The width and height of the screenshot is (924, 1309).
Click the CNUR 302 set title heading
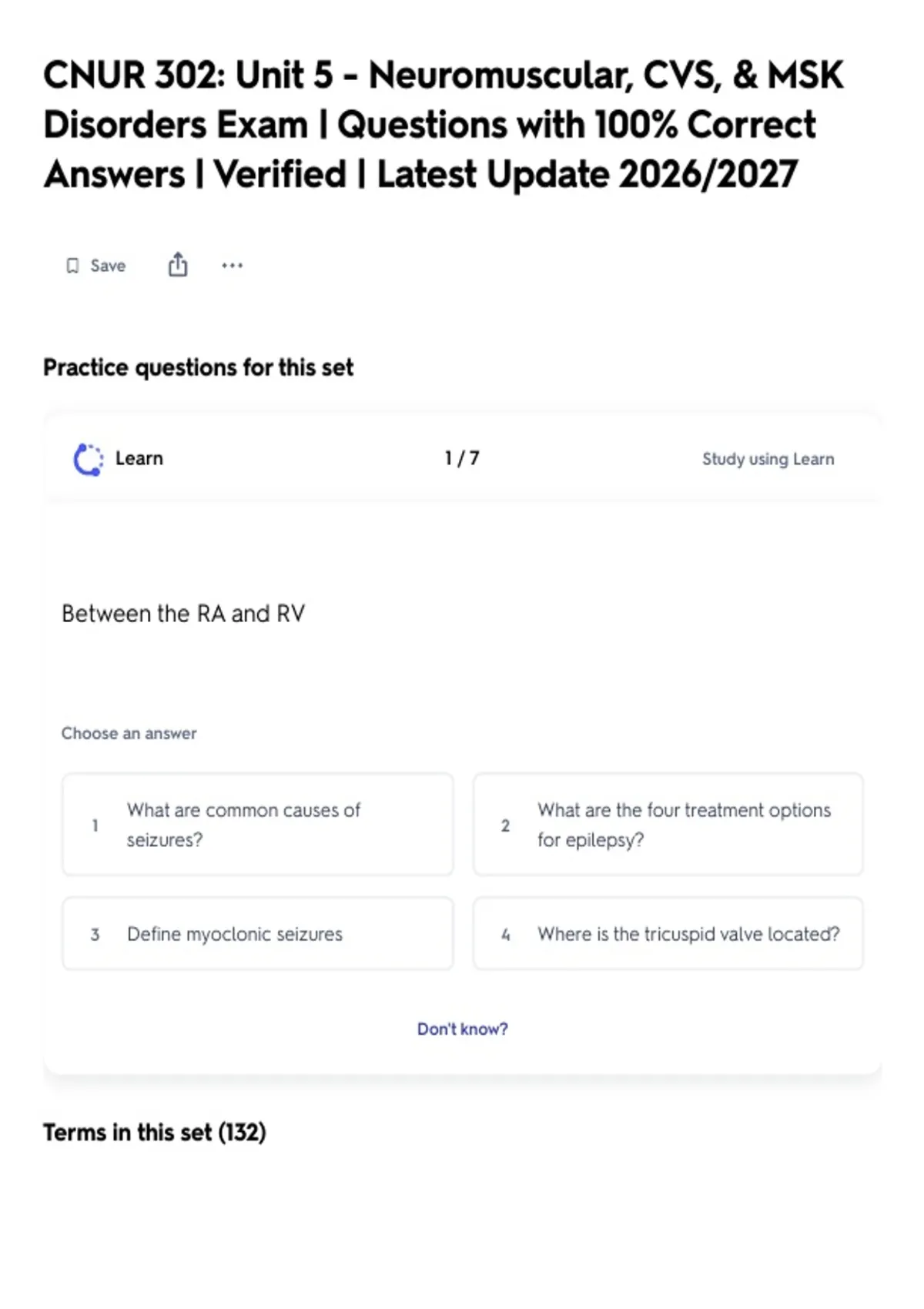[444, 125]
